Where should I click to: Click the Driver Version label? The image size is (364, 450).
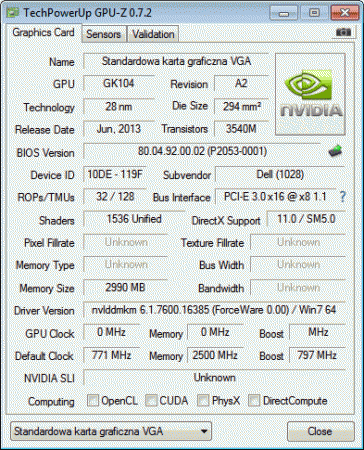pyautogui.click(x=44, y=311)
